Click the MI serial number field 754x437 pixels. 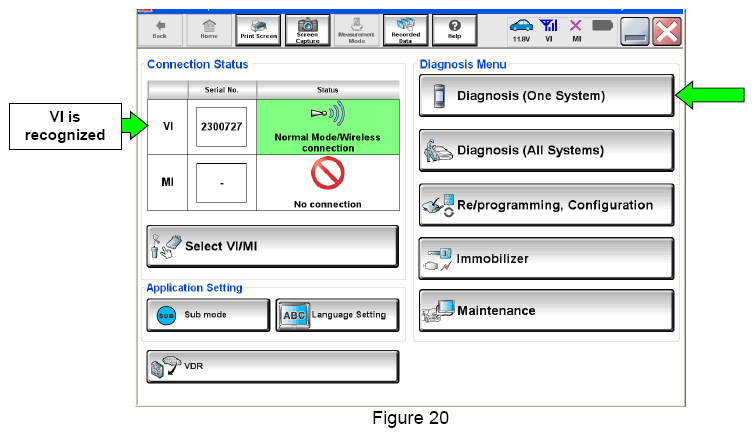pyautogui.click(x=221, y=183)
